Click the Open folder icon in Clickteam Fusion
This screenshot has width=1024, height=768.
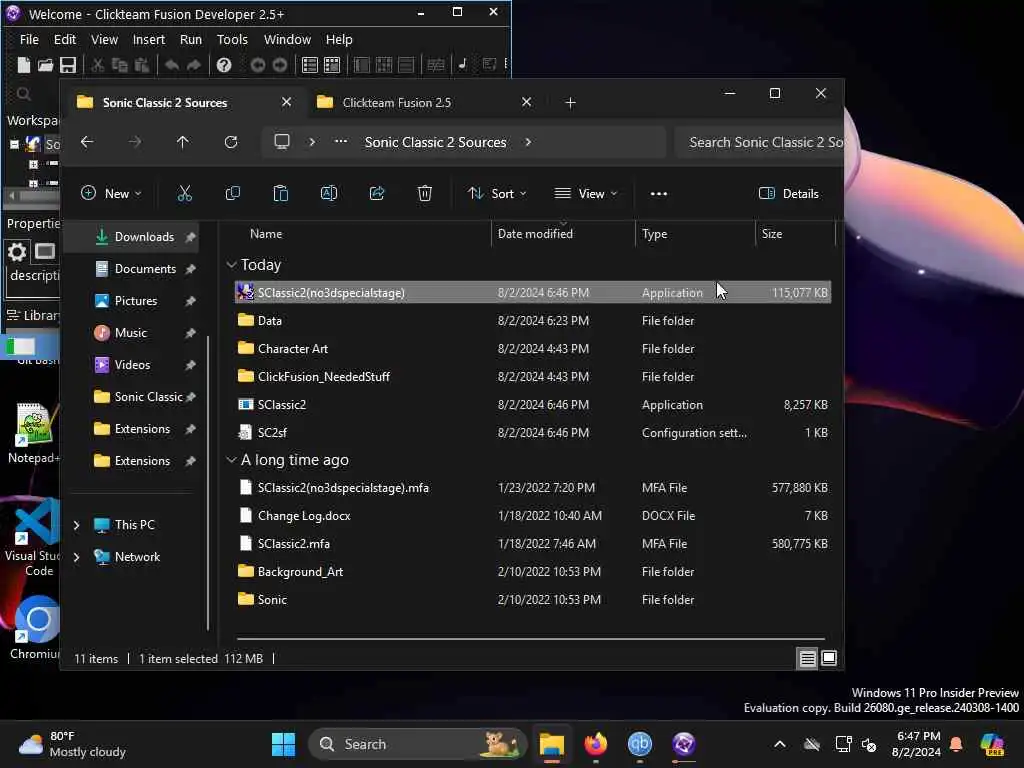45,65
